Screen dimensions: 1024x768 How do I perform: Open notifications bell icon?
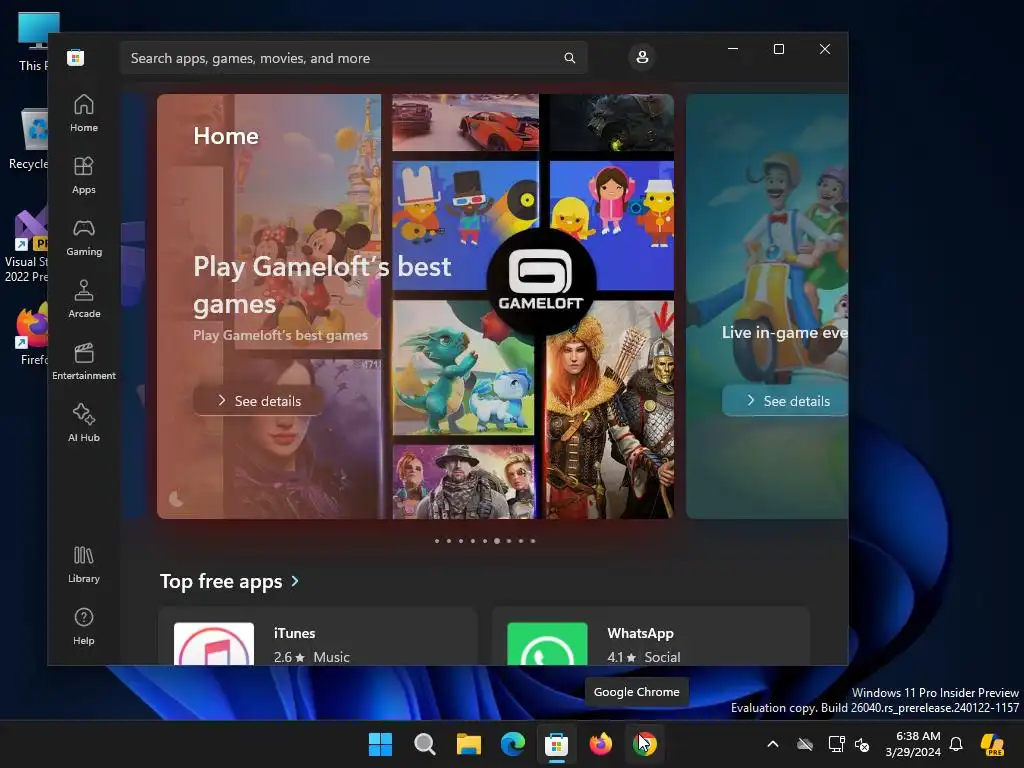956,744
